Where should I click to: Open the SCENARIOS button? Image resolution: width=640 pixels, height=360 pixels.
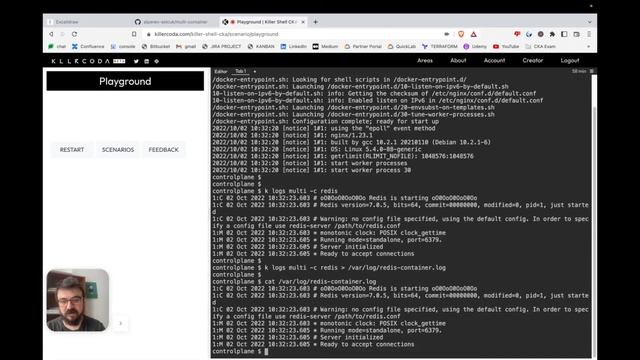[x=118, y=150]
